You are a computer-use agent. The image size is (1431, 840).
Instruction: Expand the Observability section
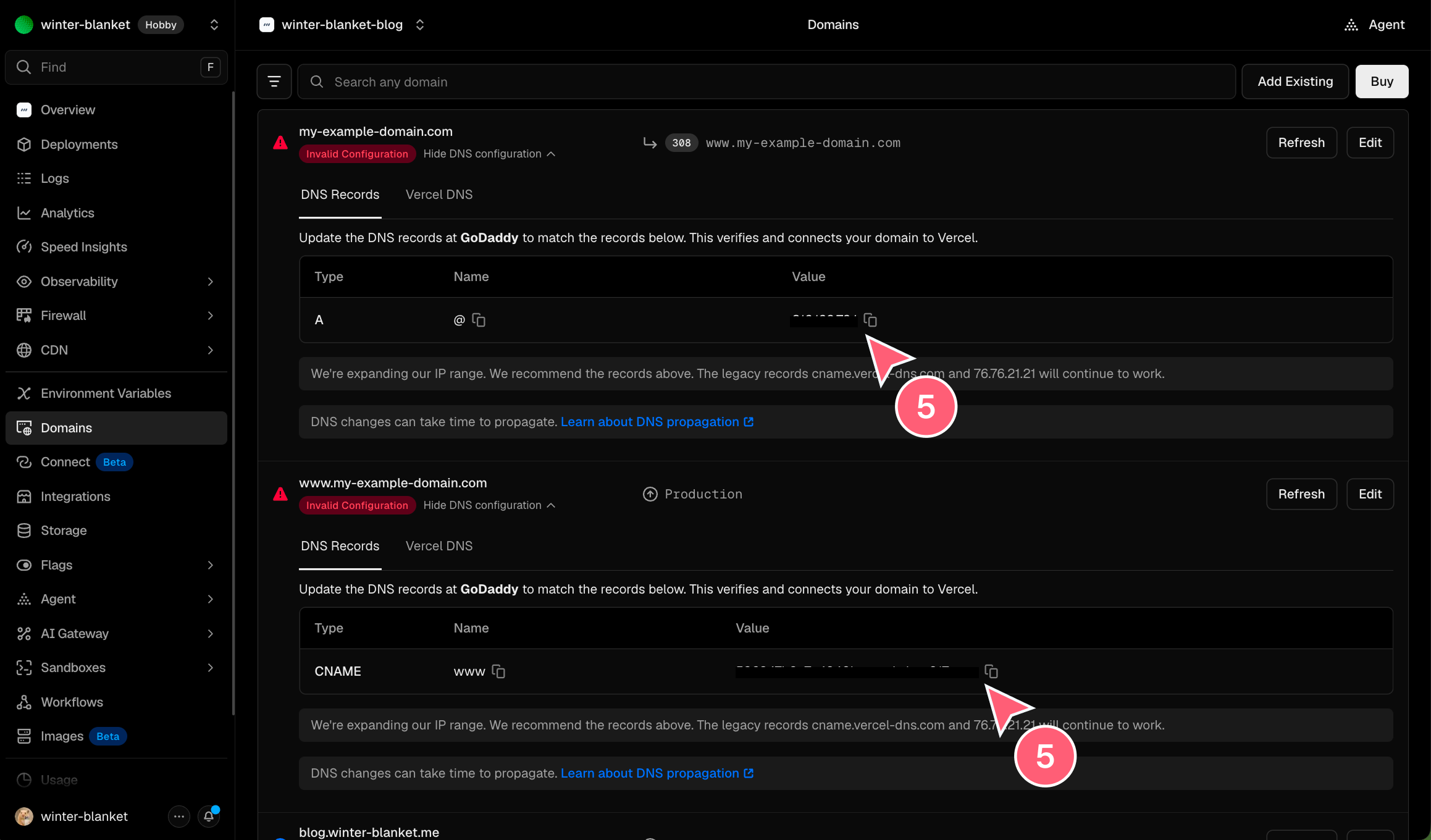[211, 282]
